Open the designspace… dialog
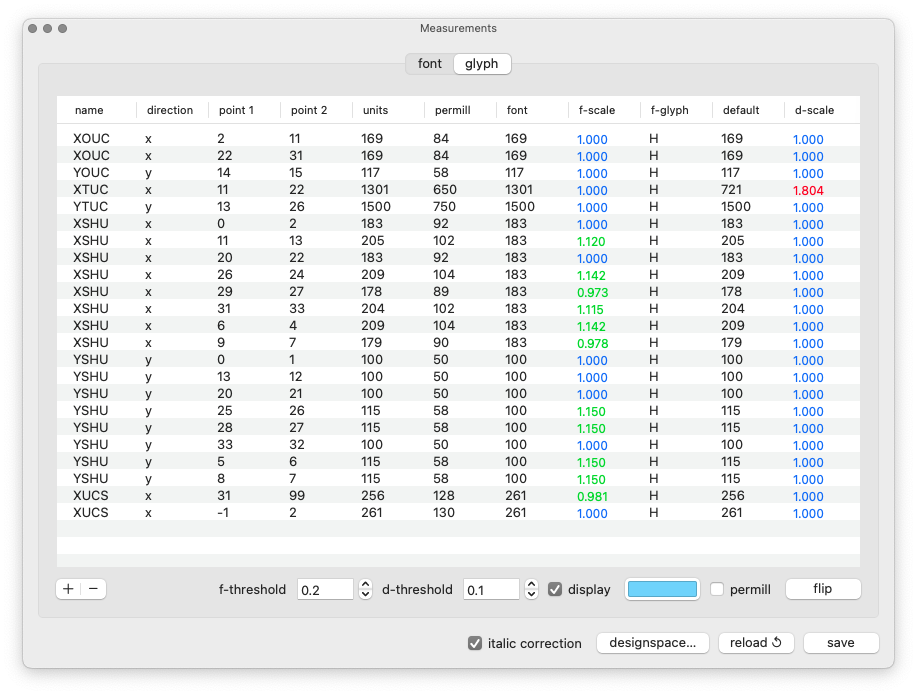The height and width of the screenshot is (695, 917). tap(653, 643)
